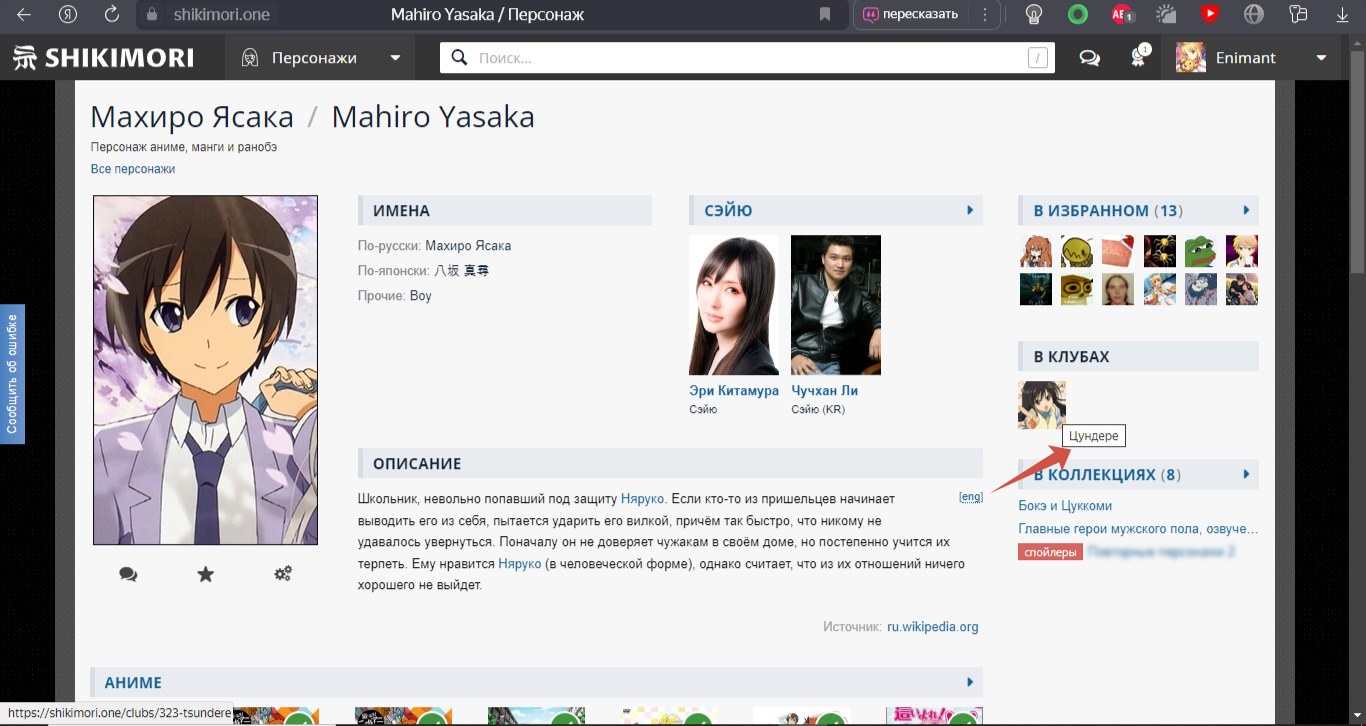Viewport: 1366px width, 726px height.
Task: Open Эри Китамура seiyuu photo
Action: tap(734, 305)
